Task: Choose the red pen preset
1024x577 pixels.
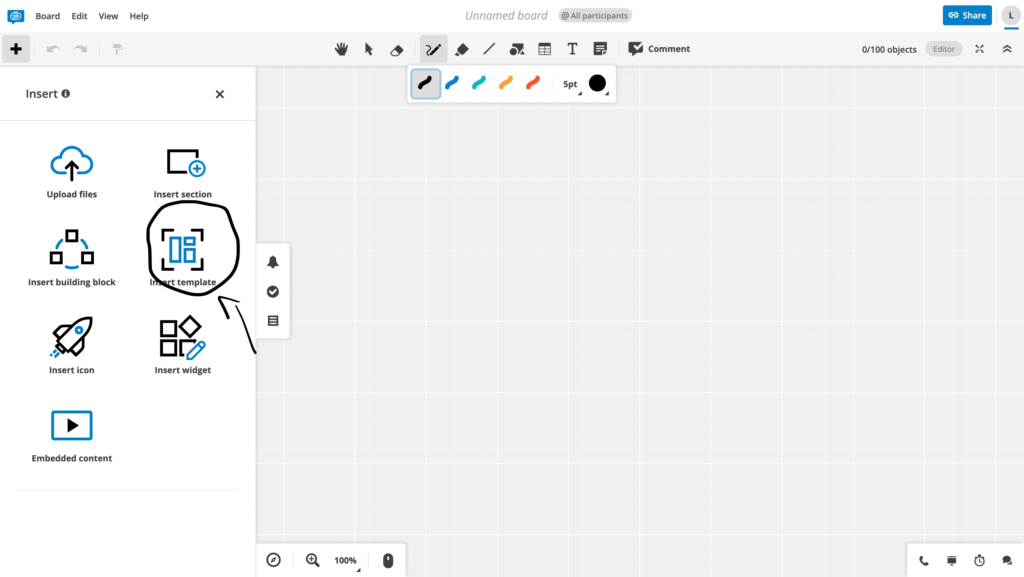Action: [533, 83]
